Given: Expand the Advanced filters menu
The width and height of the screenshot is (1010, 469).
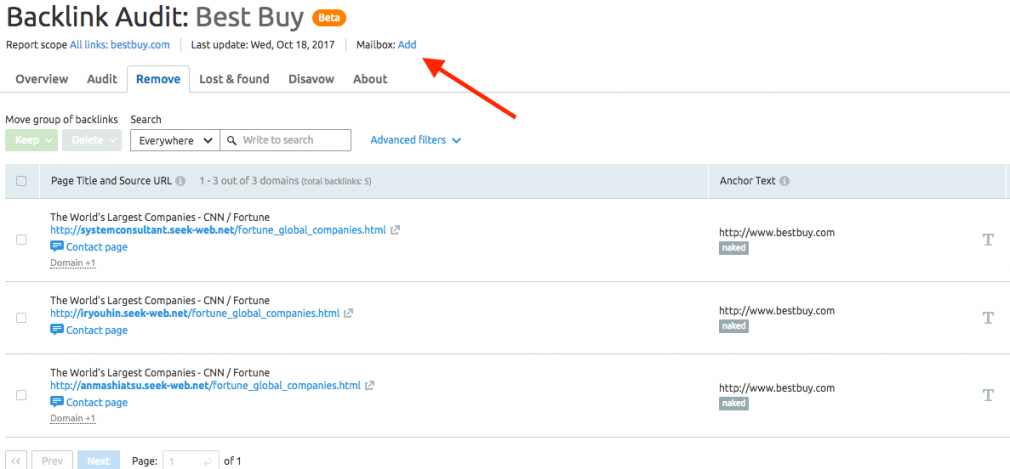Looking at the screenshot, I should pos(415,140).
